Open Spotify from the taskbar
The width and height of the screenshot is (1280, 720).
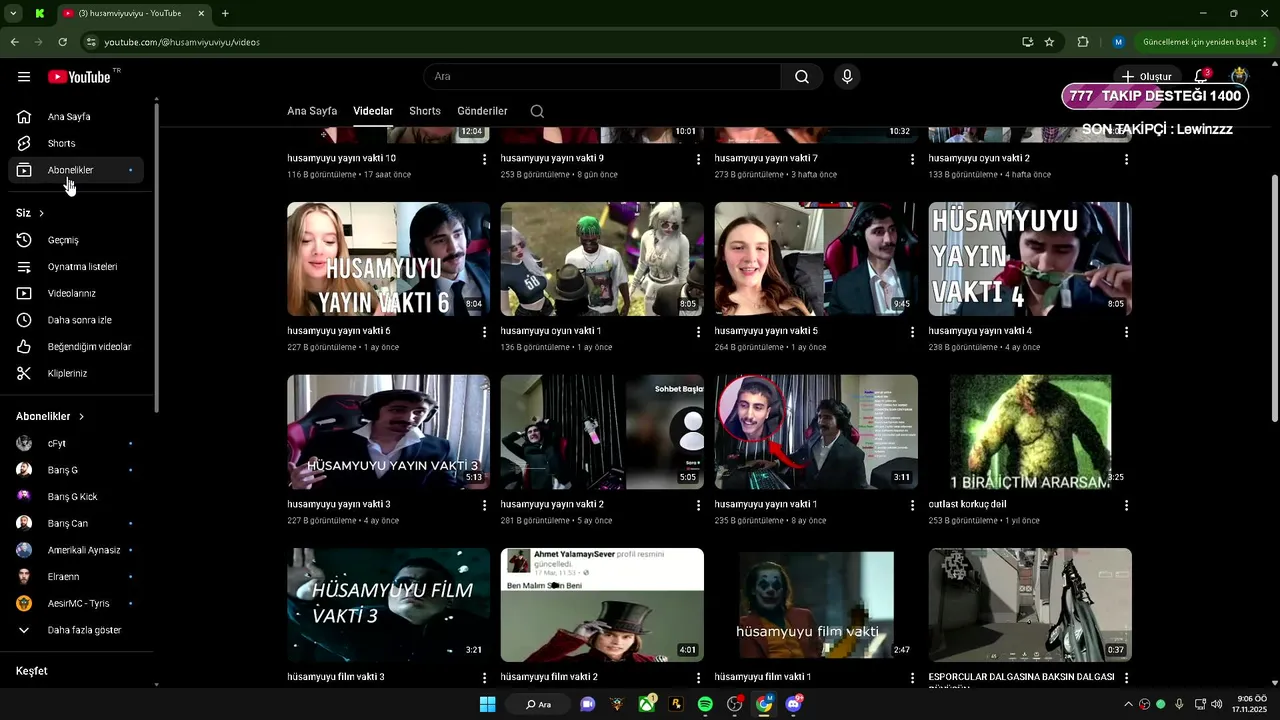click(x=705, y=704)
